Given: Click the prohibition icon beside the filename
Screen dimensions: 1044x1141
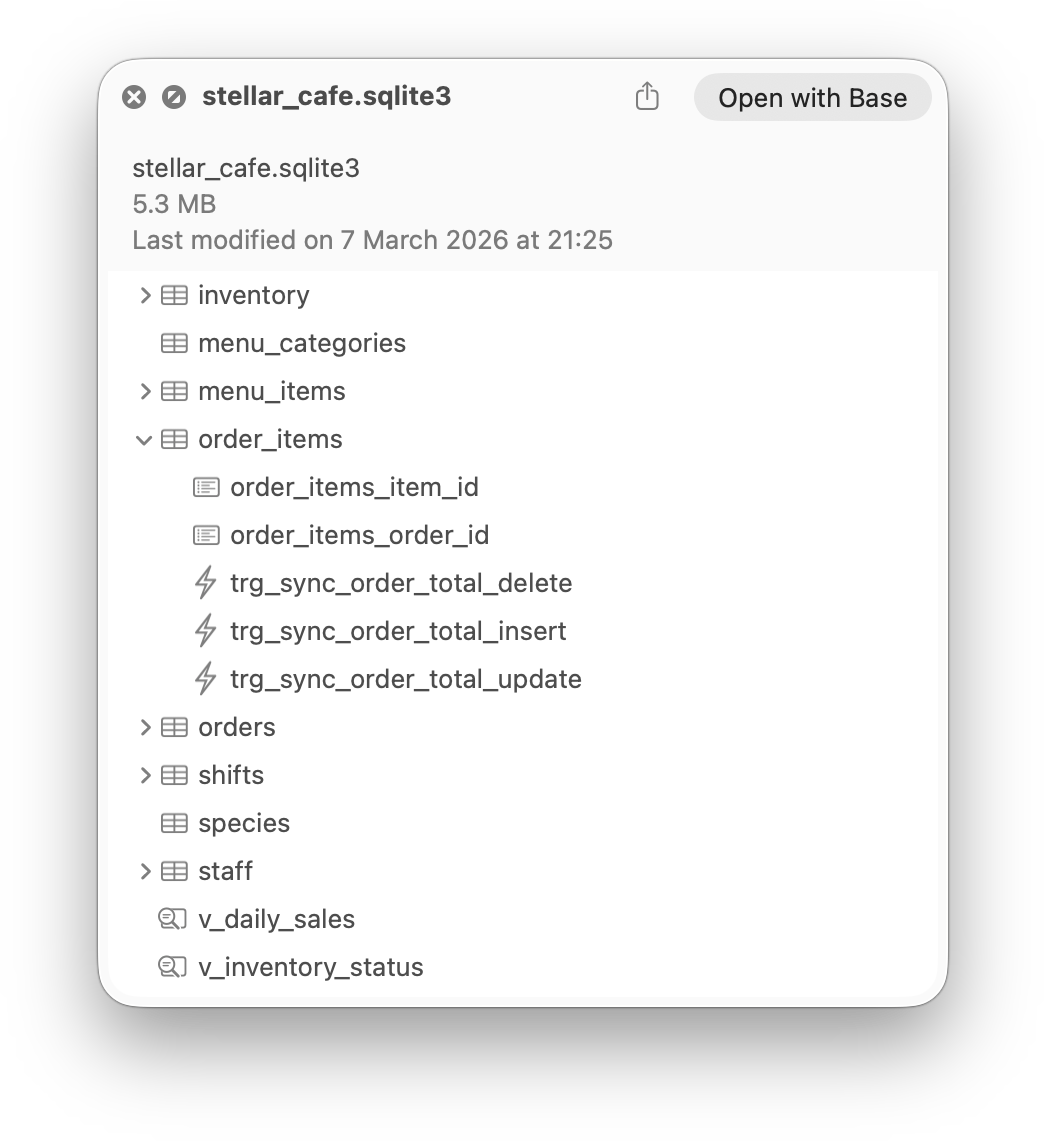Looking at the screenshot, I should tap(174, 96).
